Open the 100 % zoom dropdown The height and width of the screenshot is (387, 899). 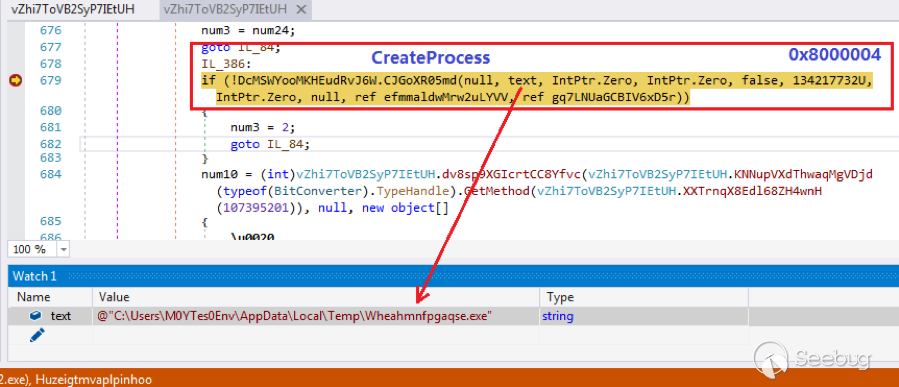pos(63,250)
